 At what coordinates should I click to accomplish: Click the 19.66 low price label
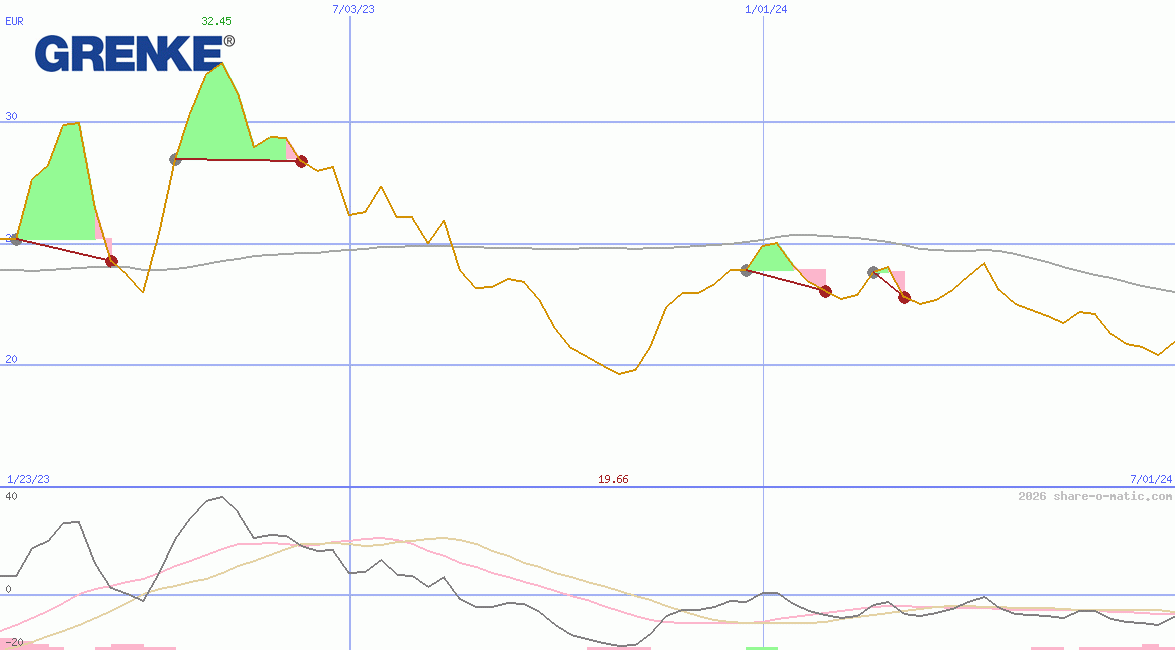(613, 479)
